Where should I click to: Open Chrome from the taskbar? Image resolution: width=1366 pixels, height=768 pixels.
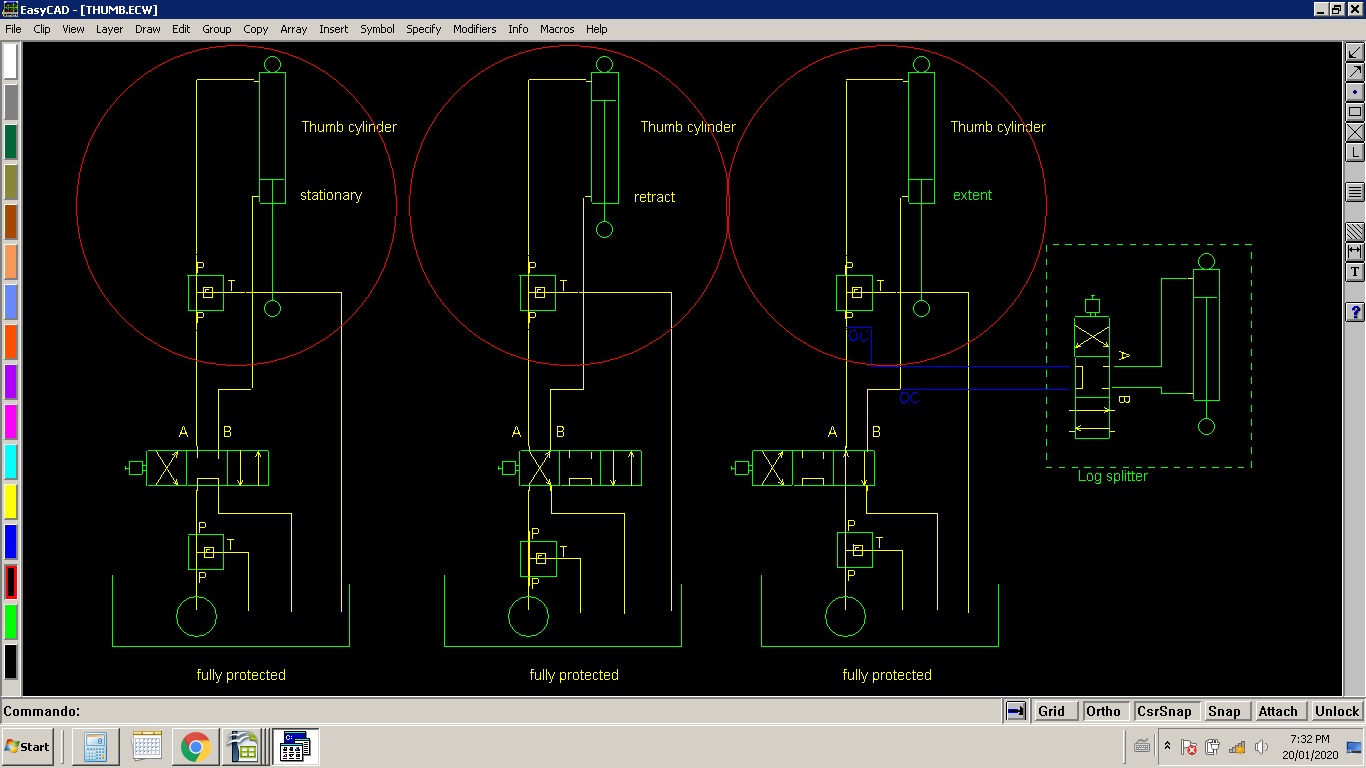click(196, 747)
